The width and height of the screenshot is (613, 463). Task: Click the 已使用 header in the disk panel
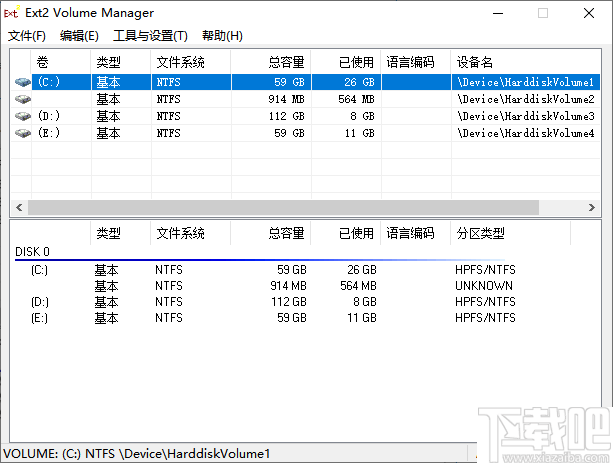346,233
